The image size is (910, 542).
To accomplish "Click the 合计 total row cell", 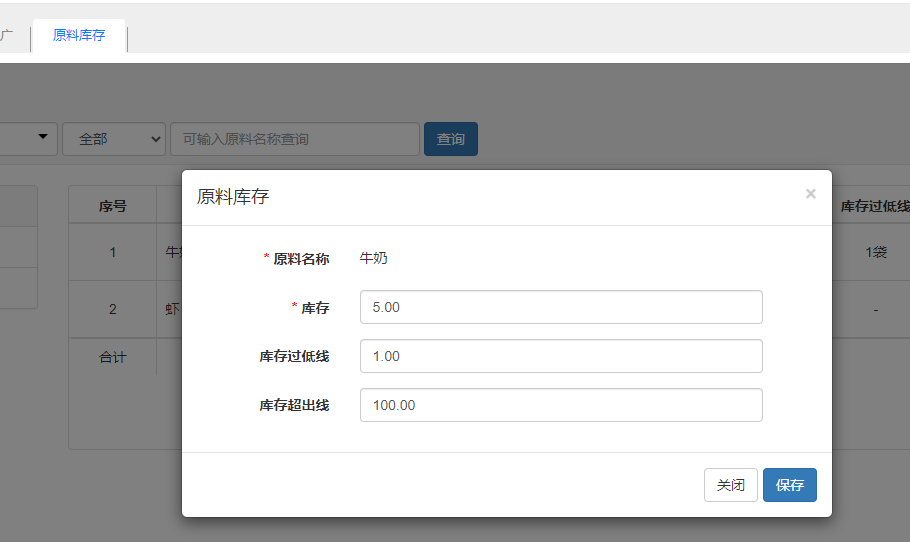I will (112, 357).
